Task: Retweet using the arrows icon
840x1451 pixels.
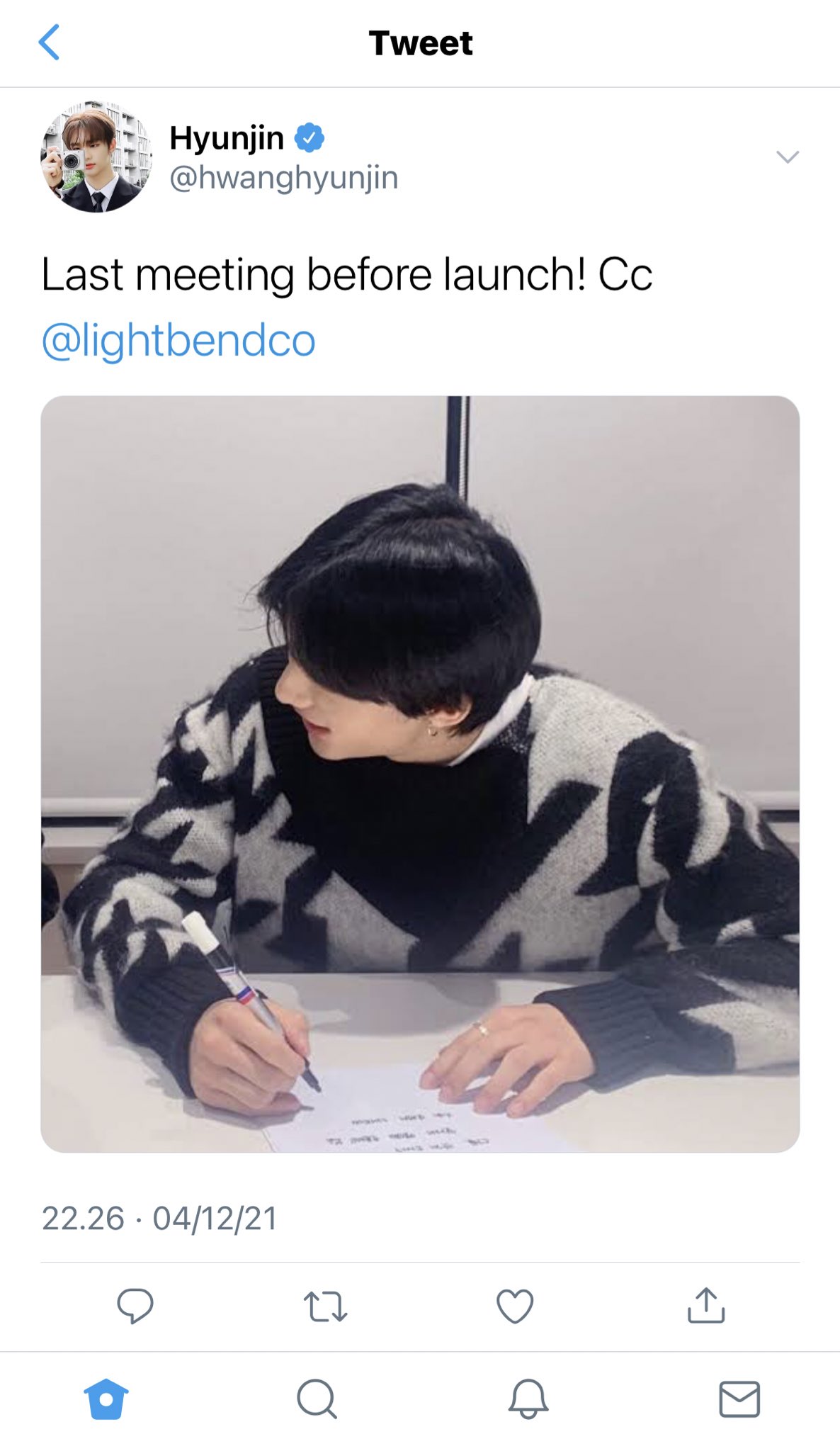Action: (x=325, y=1306)
